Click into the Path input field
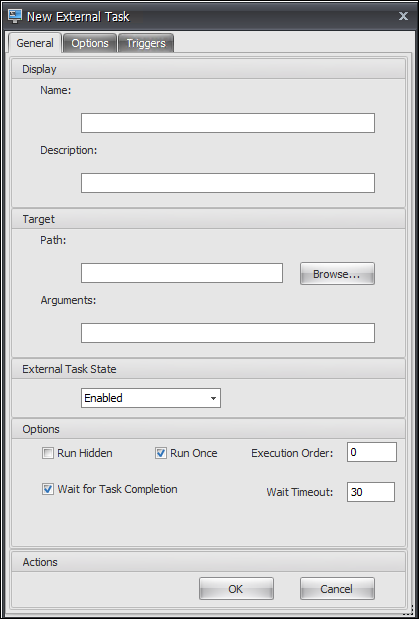The height and width of the screenshot is (619, 419). [x=182, y=273]
